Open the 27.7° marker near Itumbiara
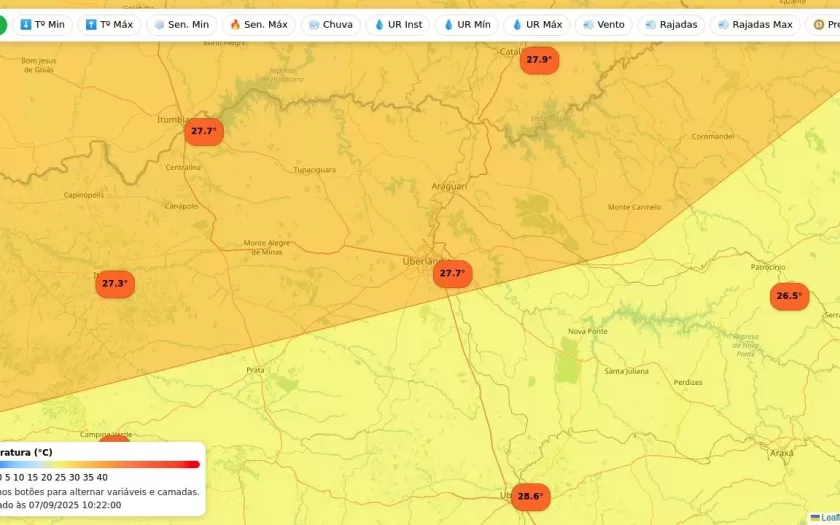The image size is (840, 525). (x=203, y=131)
